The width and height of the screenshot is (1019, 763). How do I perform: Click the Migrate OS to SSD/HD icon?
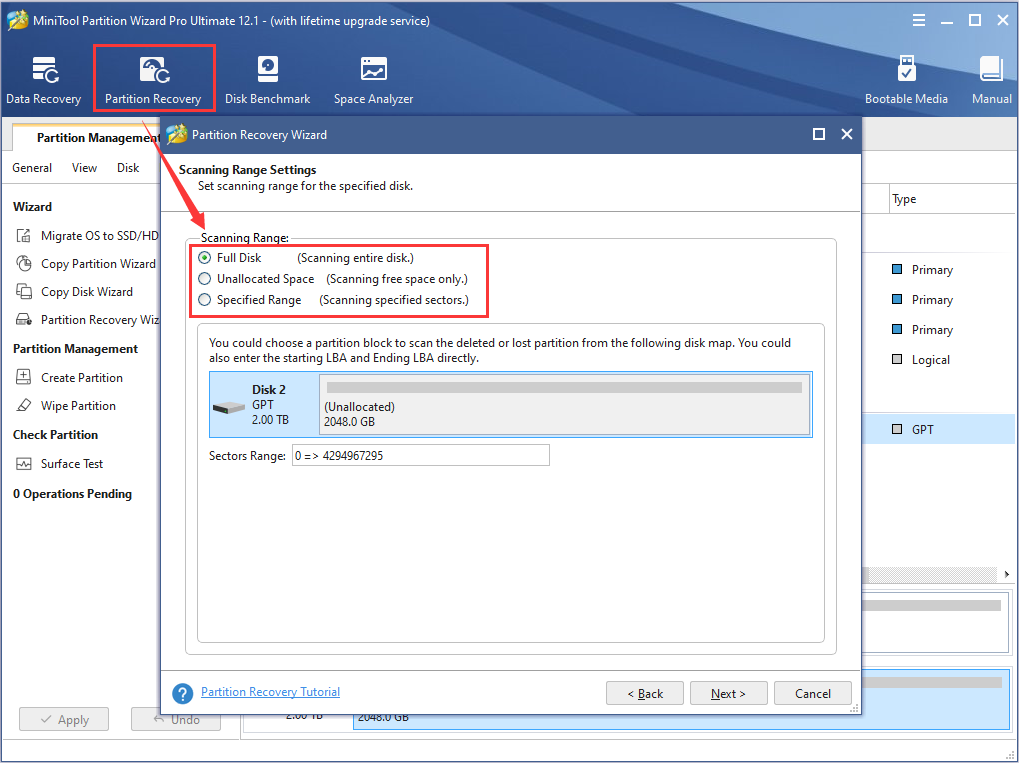click(x=24, y=235)
